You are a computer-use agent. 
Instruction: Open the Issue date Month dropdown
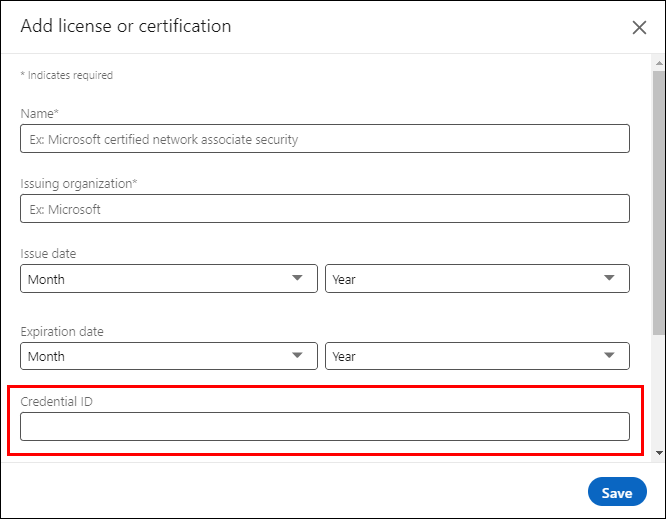click(x=168, y=279)
